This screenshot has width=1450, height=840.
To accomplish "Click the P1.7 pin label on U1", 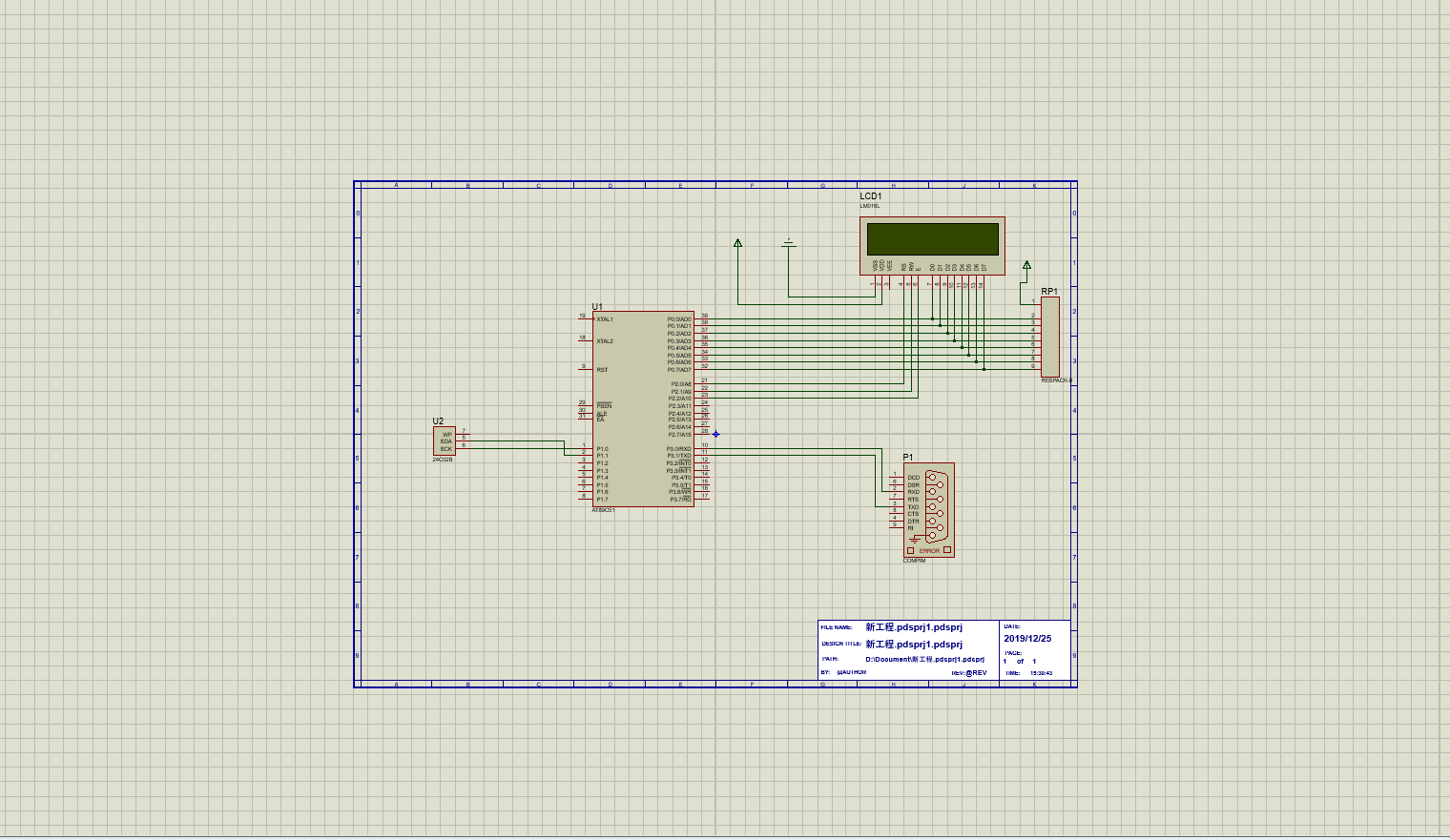I will 602,500.
